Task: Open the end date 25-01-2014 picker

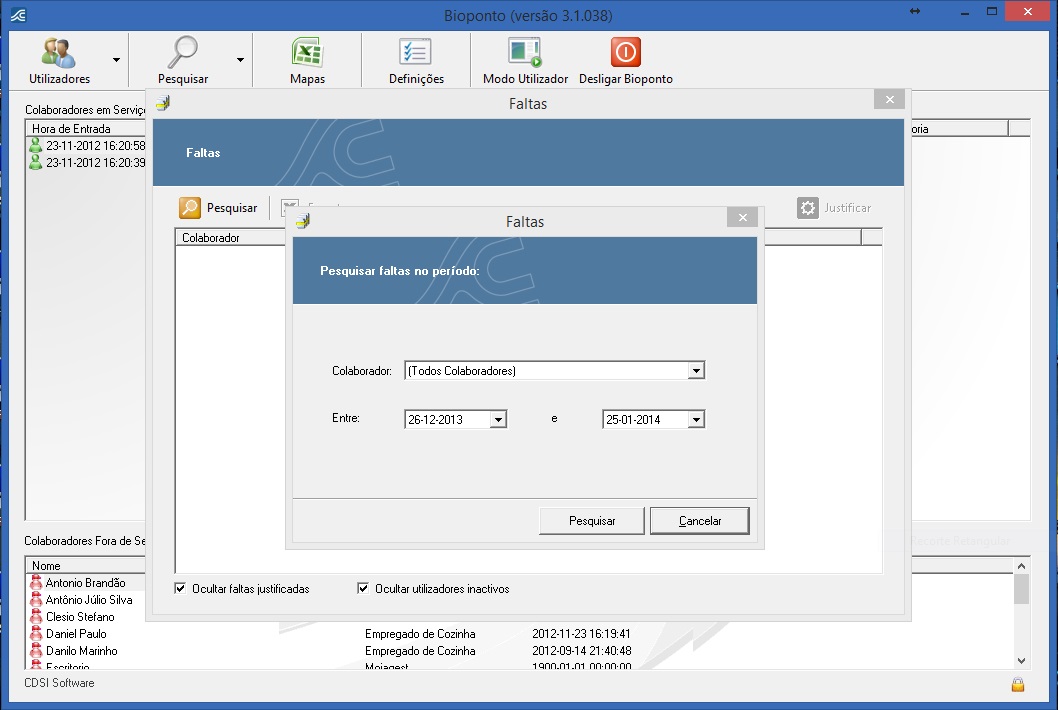Action: (696, 420)
